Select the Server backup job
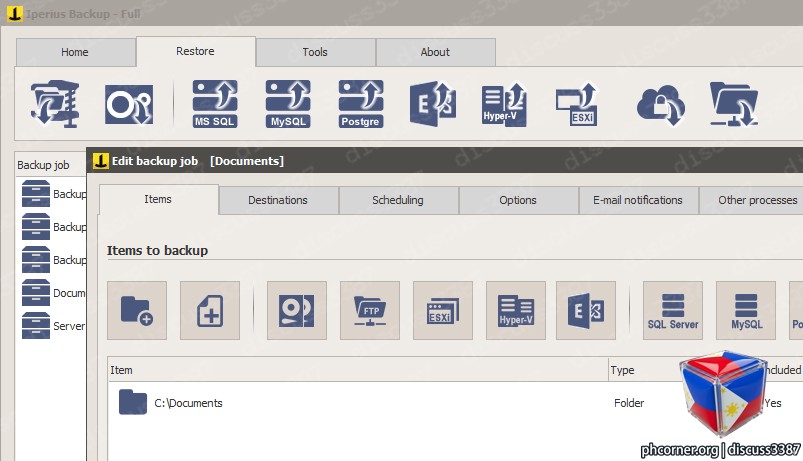 (54, 326)
